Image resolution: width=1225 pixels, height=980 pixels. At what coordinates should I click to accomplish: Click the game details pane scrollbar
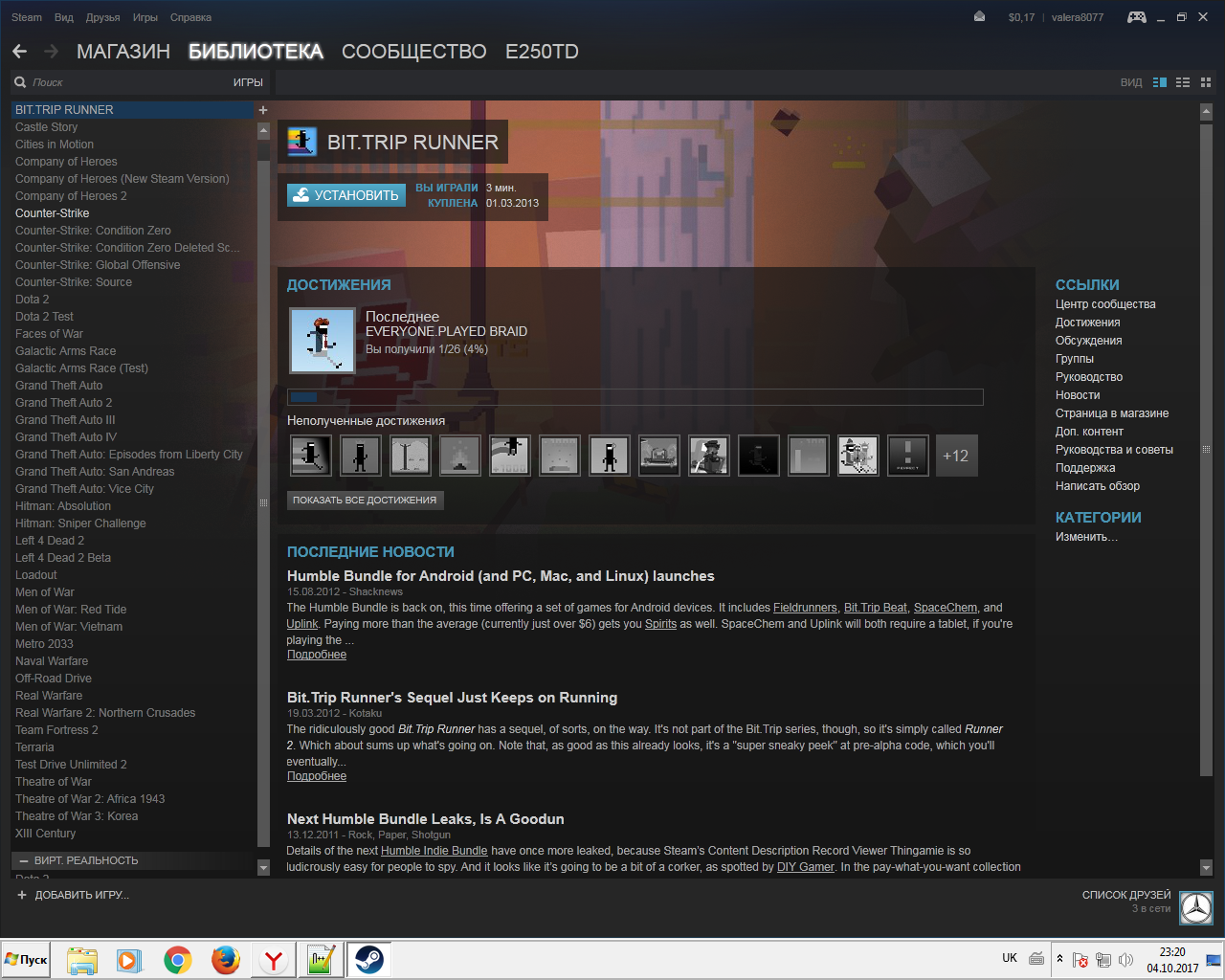click(x=1206, y=448)
